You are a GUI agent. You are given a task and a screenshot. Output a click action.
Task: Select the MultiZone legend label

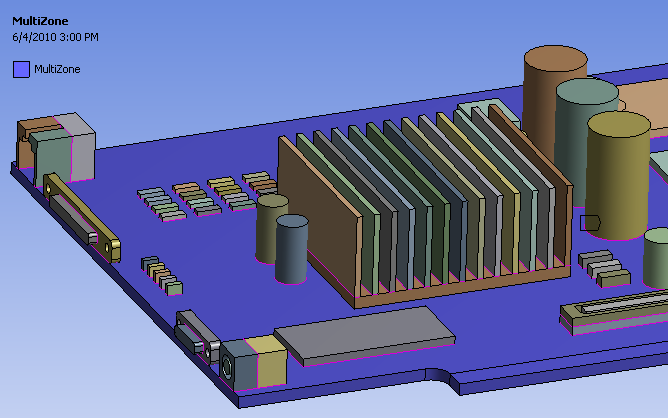[x=57, y=69]
